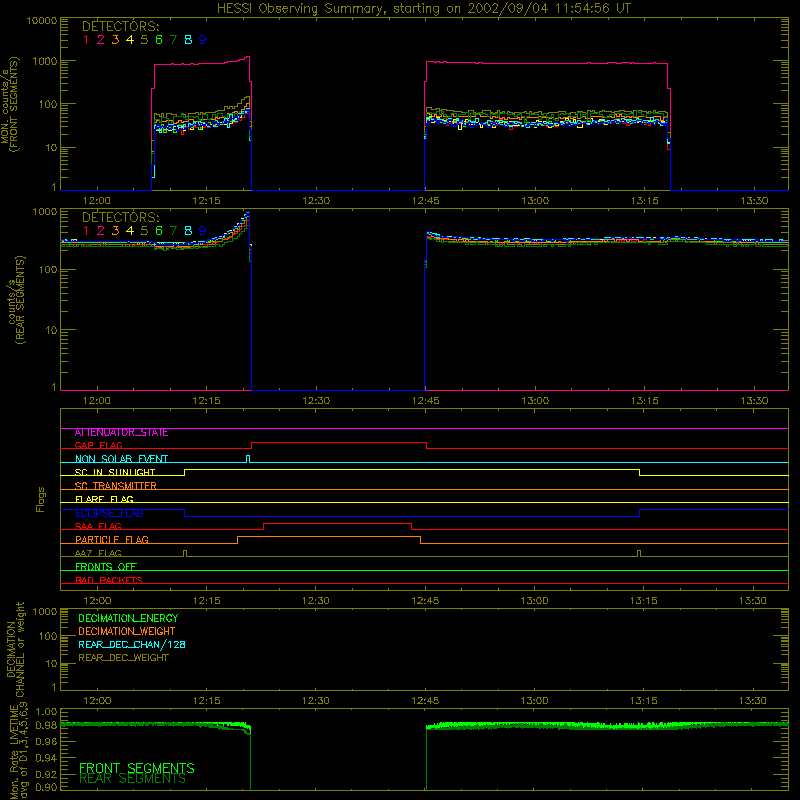800x800 pixels.
Task: Click the Flags y-axis title
Action: coord(41,499)
